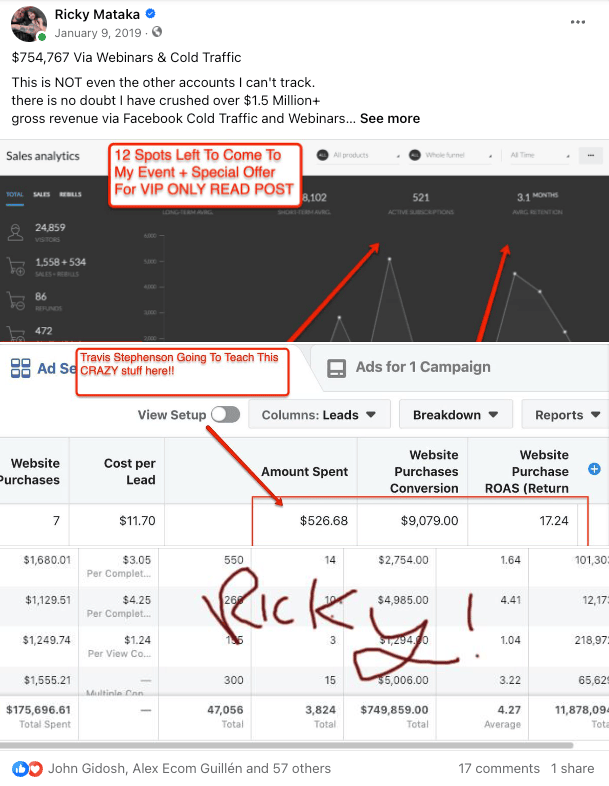Click the analytics three-dot more button

(x=591, y=156)
